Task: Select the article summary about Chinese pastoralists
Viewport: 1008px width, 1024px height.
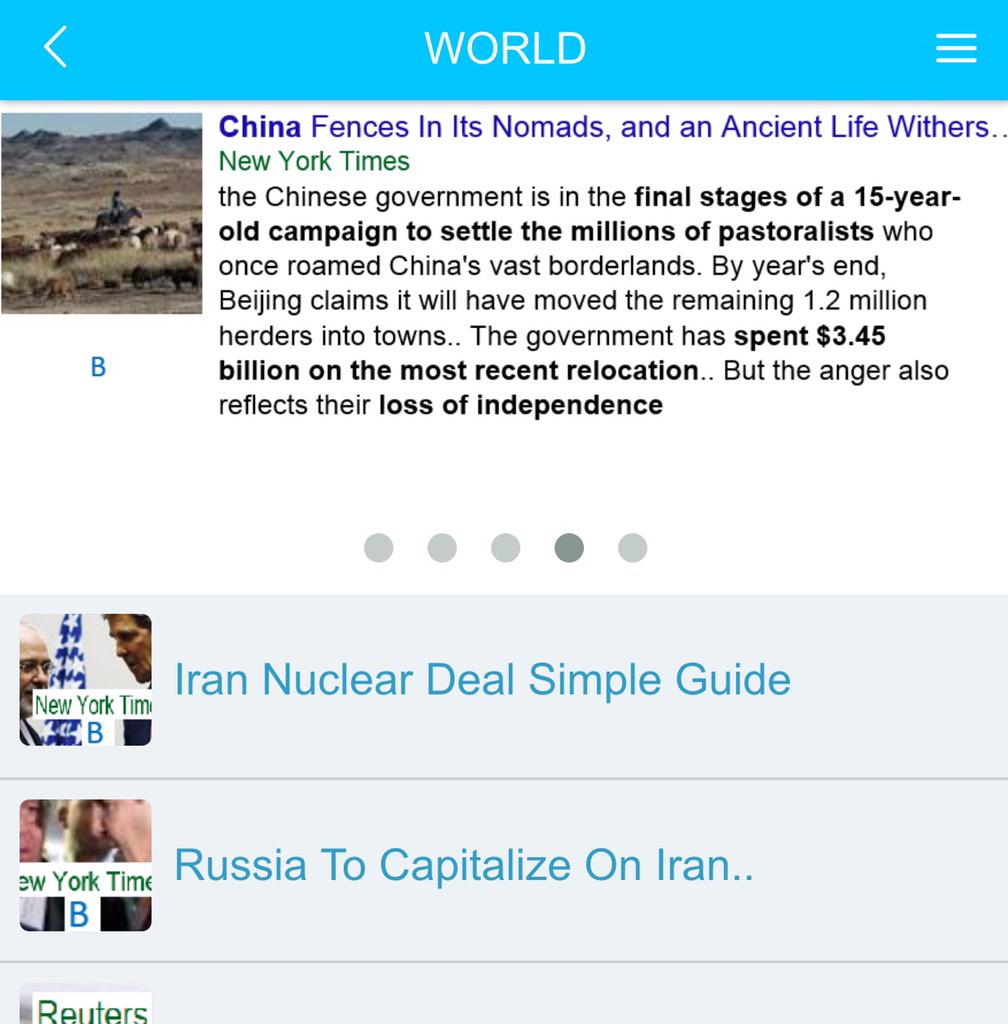Action: [x=588, y=301]
